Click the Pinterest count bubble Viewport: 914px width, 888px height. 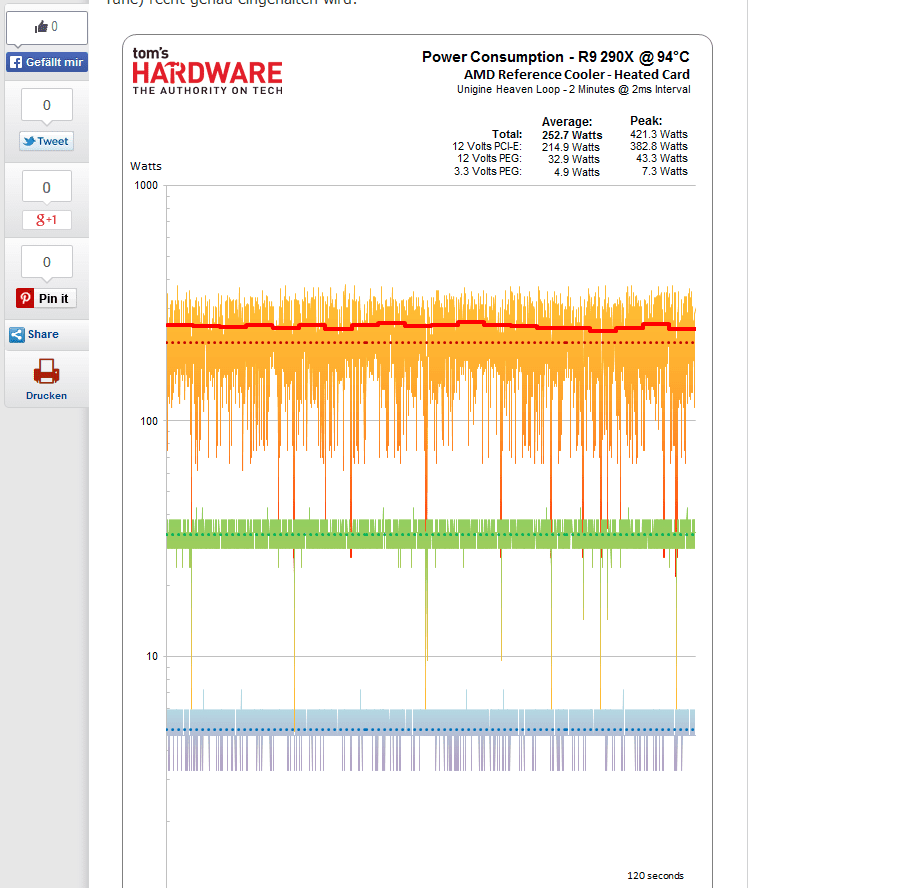click(x=47, y=262)
